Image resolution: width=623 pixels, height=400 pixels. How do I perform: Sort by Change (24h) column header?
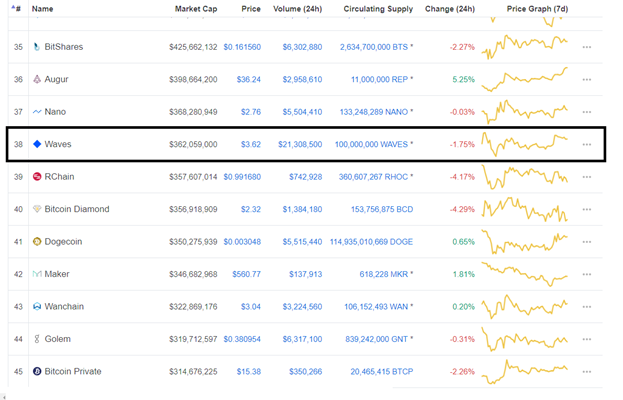tap(450, 9)
